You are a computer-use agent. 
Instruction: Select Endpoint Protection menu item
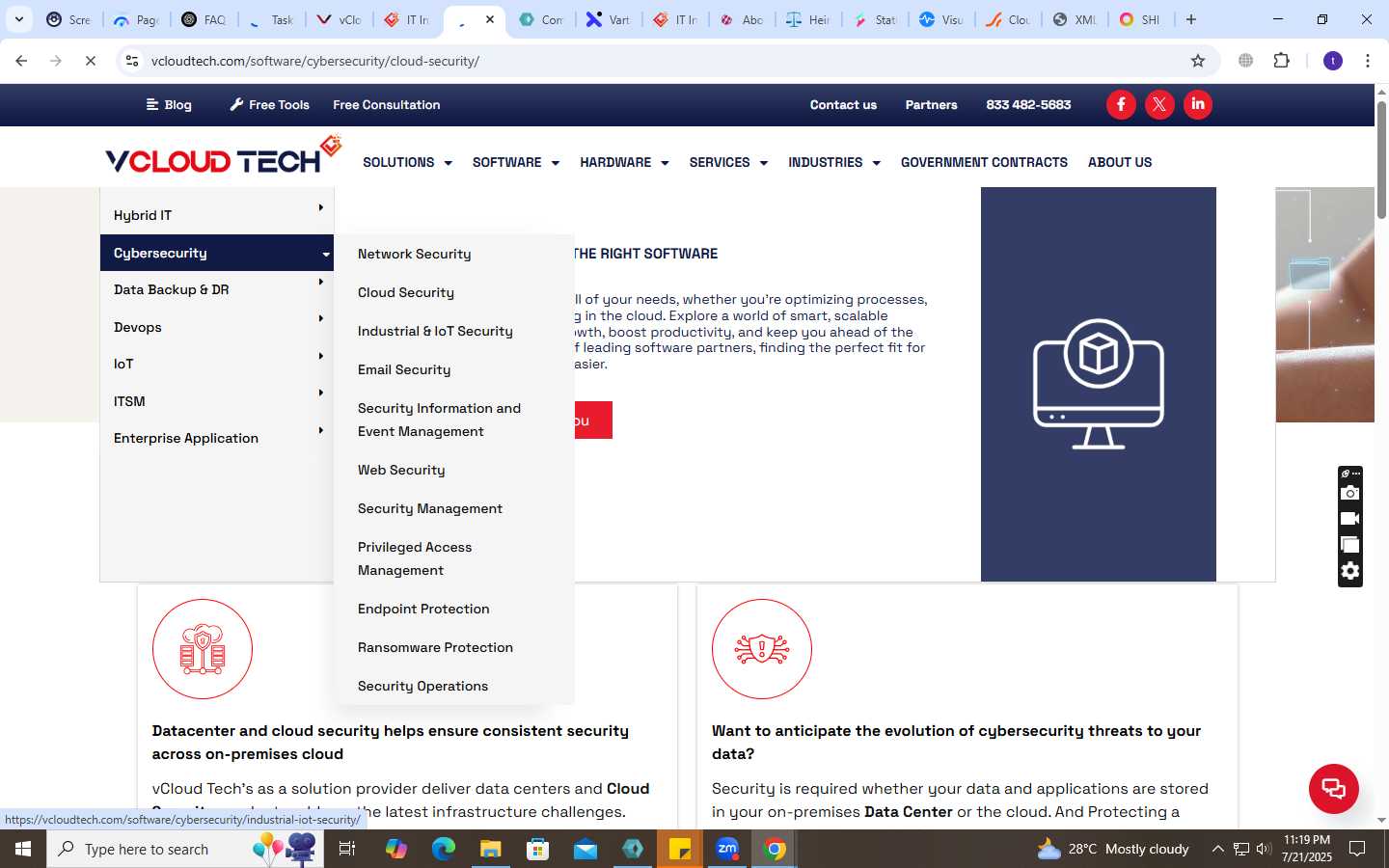423,609
